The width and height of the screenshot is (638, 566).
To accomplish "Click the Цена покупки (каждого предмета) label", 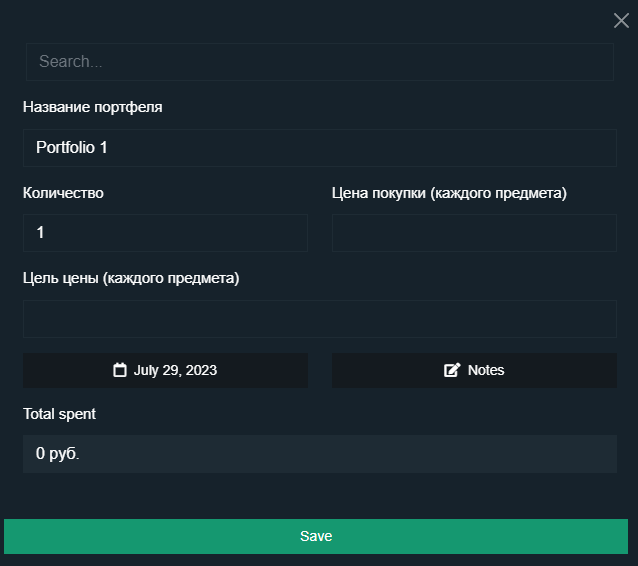I will pos(449,193).
